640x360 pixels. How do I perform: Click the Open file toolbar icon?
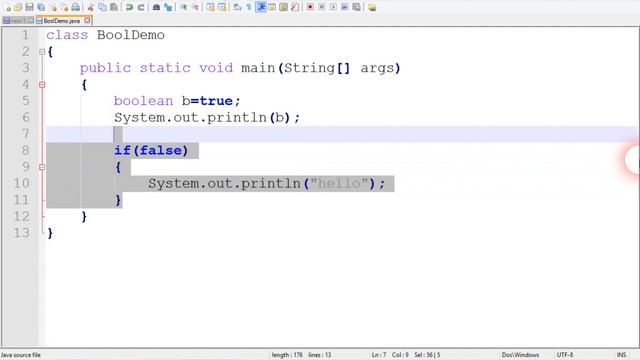[18, 7]
